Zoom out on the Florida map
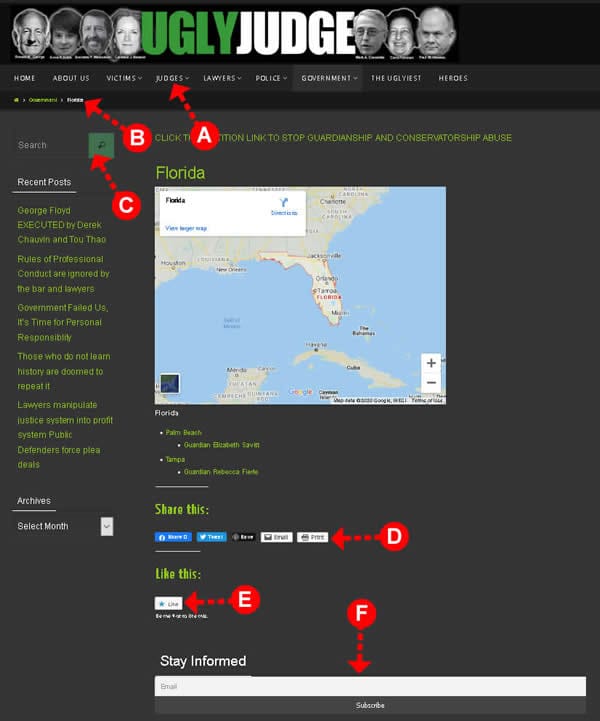Image resolution: width=600 pixels, height=721 pixels. (431, 383)
